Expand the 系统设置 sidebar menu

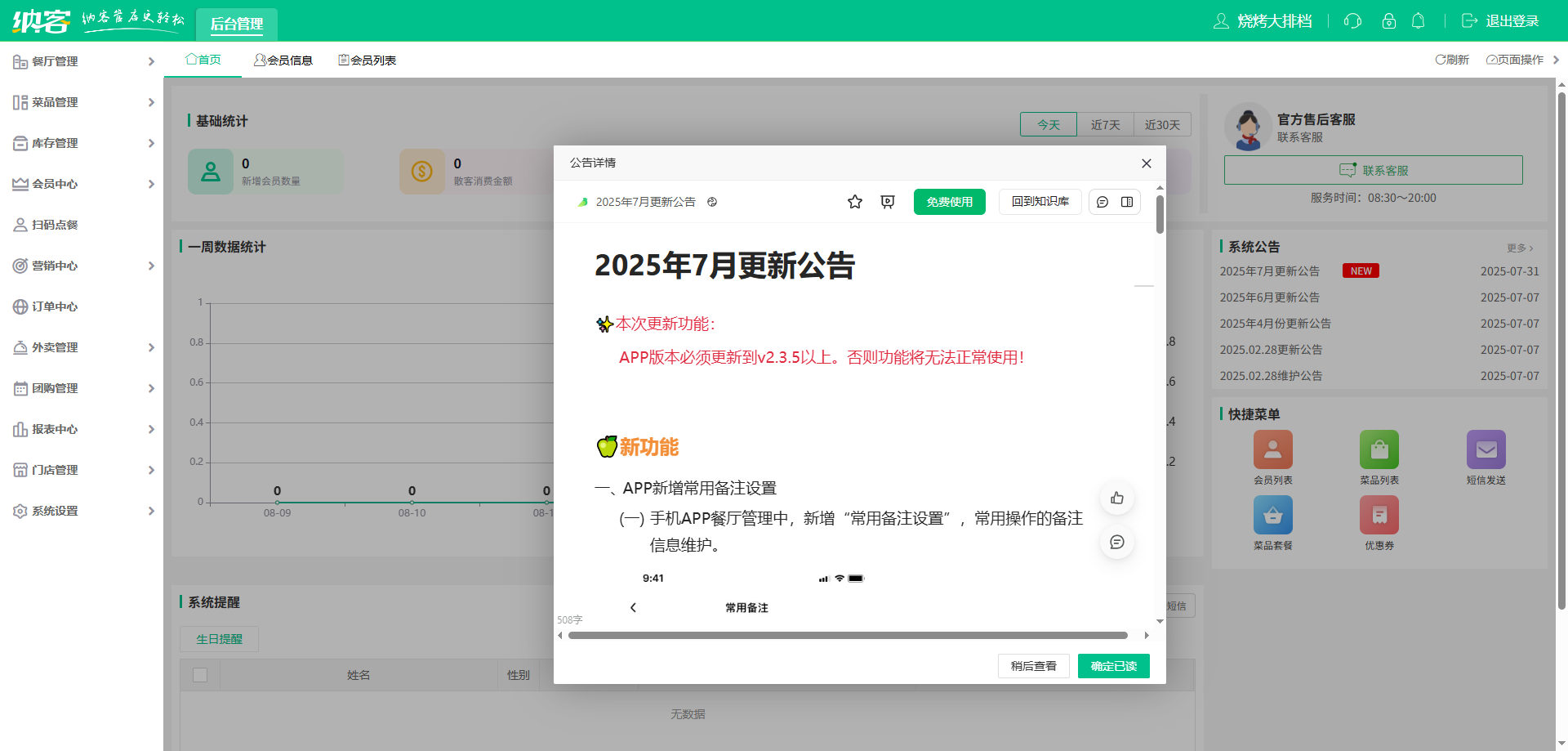[x=82, y=511]
